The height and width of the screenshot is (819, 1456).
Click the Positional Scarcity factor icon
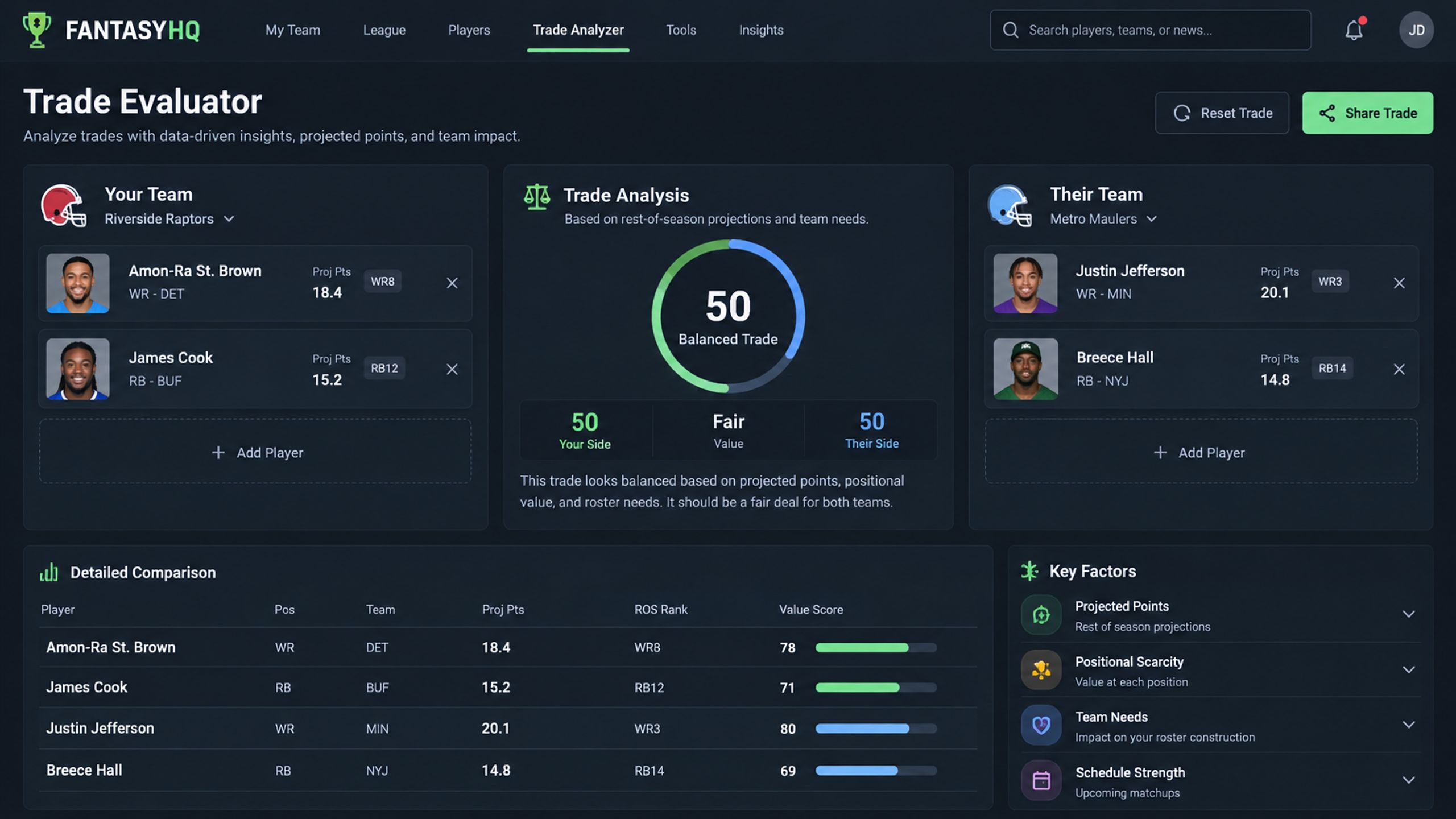(1041, 670)
